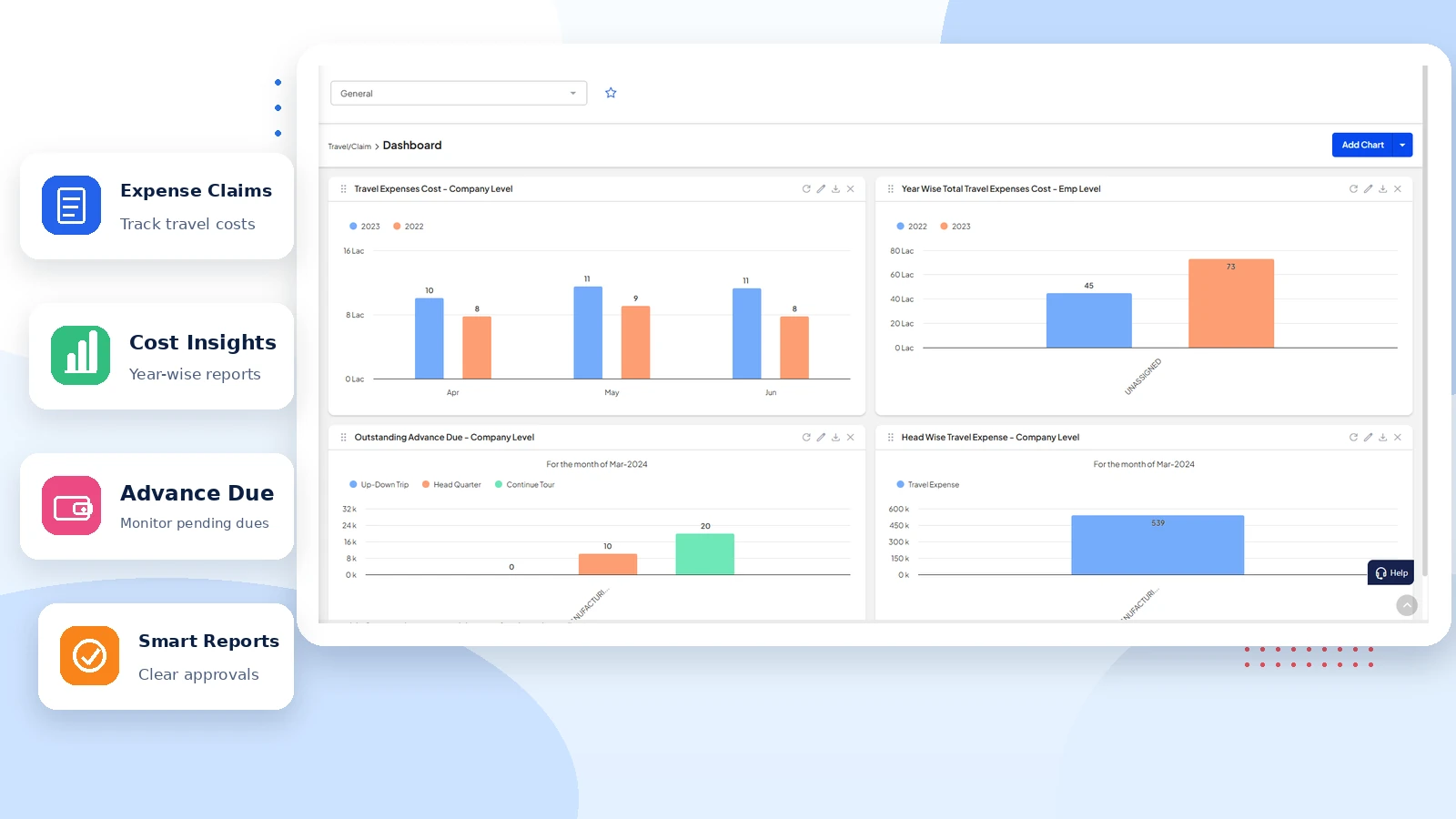Click 'For the month of Mar-2024' in Outstanding chart

click(597, 464)
